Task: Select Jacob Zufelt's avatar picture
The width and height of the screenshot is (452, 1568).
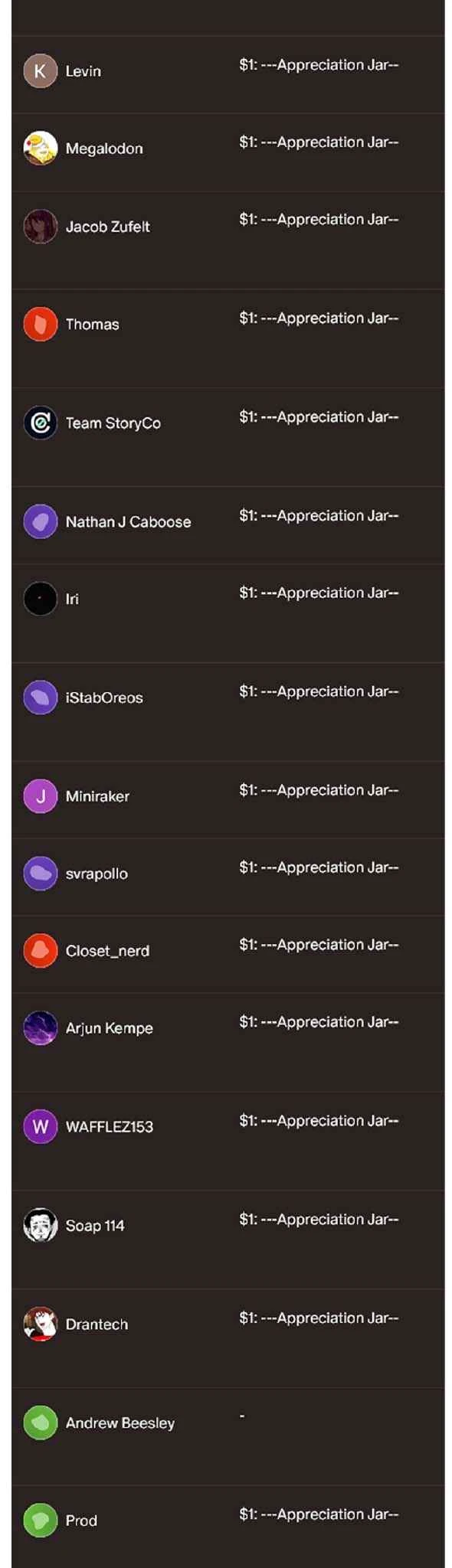Action: click(41, 227)
